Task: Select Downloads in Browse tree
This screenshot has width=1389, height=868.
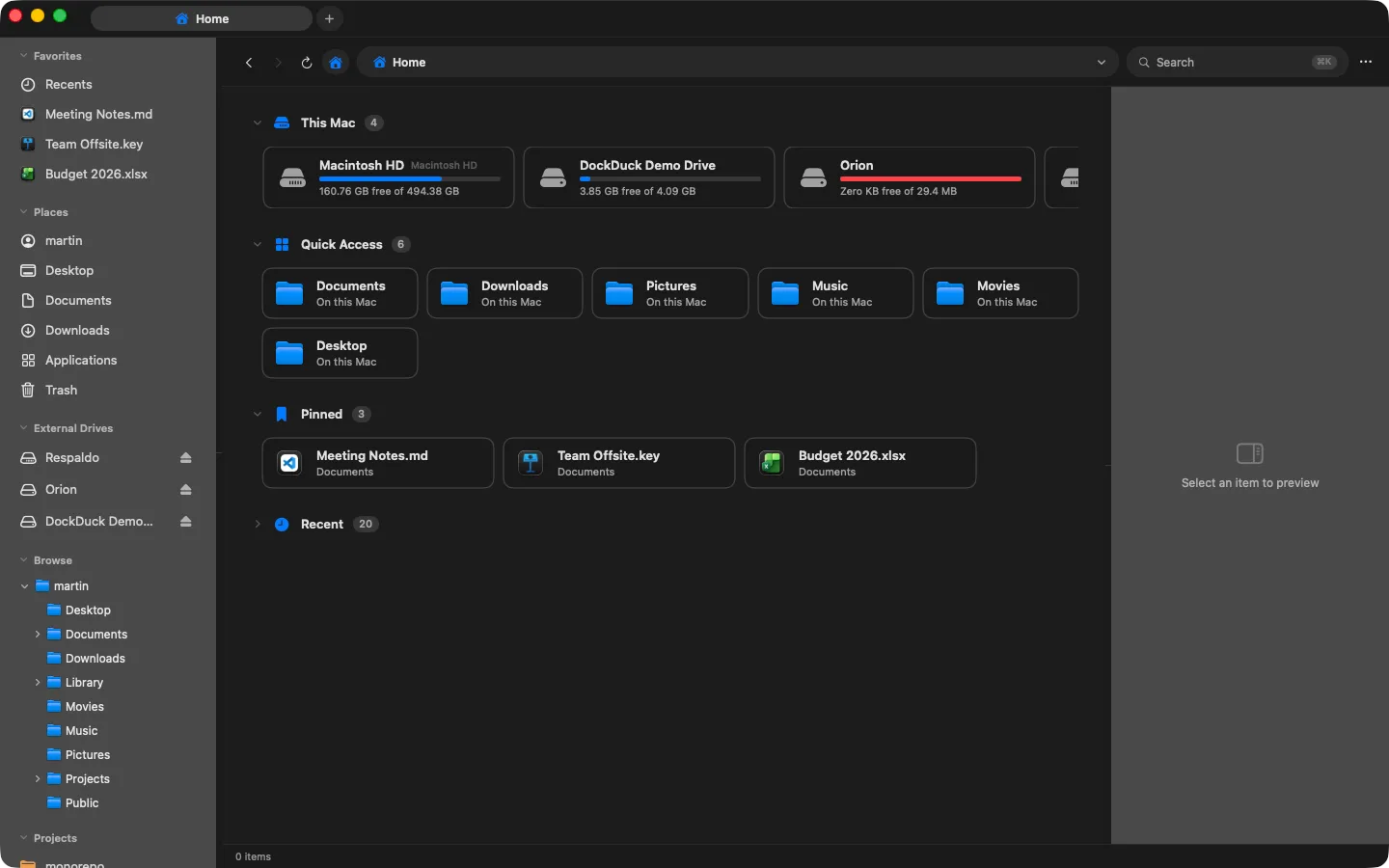Action: (x=108, y=659)
